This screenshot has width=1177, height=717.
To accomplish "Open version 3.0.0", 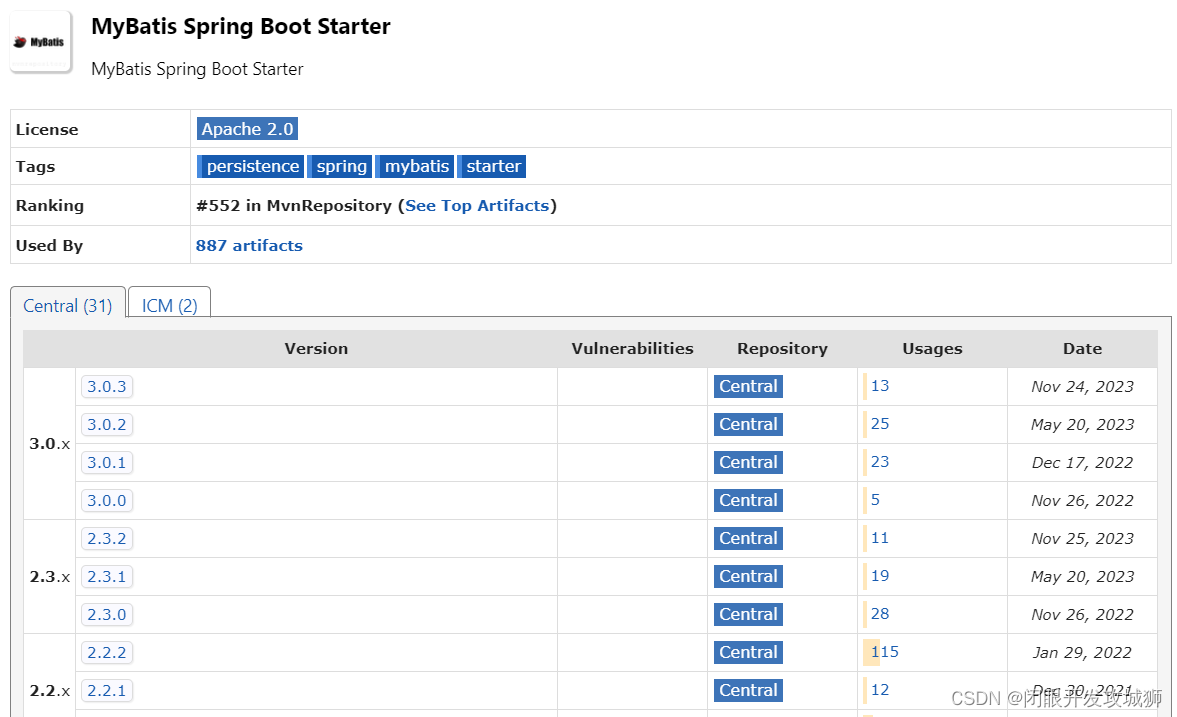I will 107,501.
